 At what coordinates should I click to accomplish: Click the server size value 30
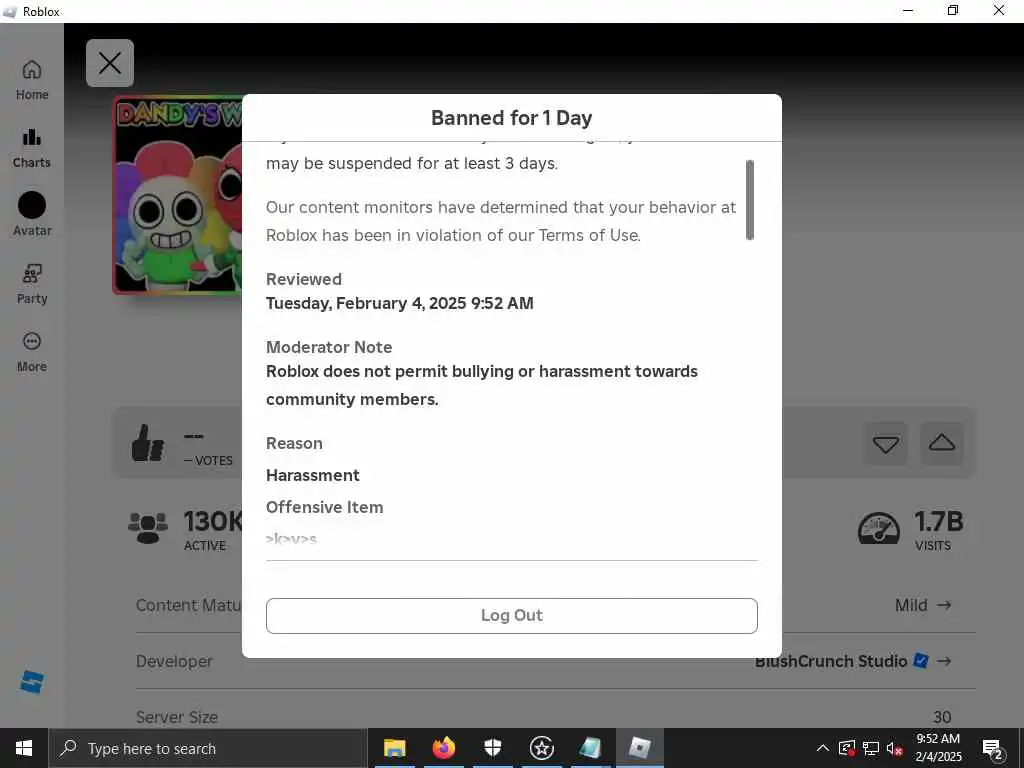942,716
